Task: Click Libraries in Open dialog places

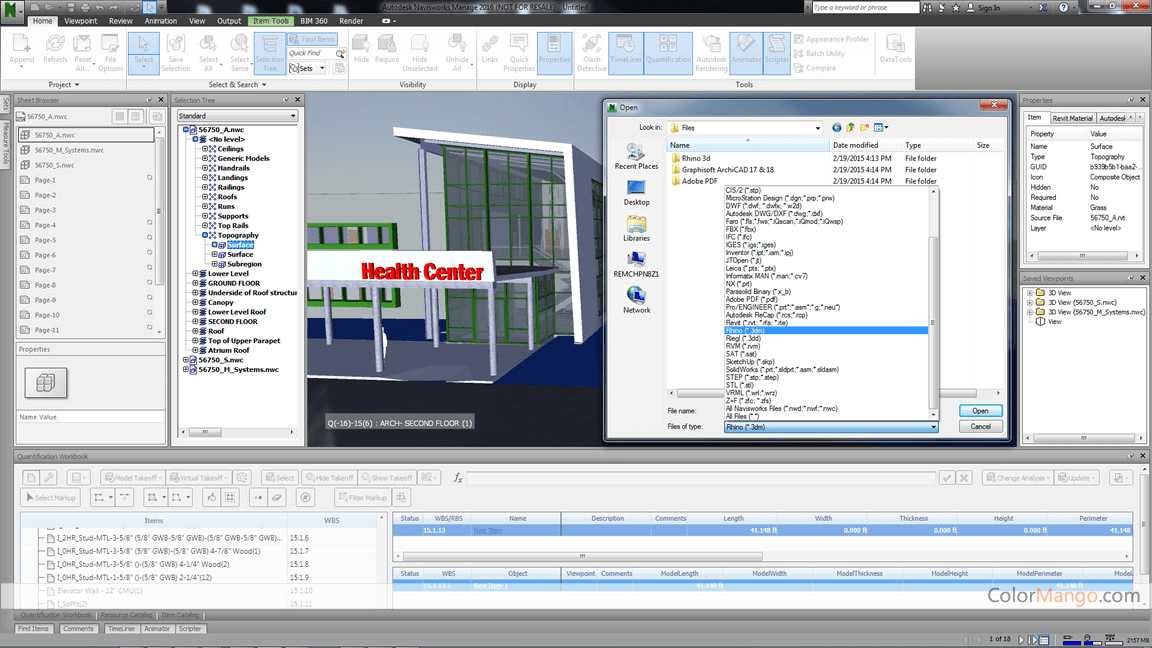Action: pos(636,228)
